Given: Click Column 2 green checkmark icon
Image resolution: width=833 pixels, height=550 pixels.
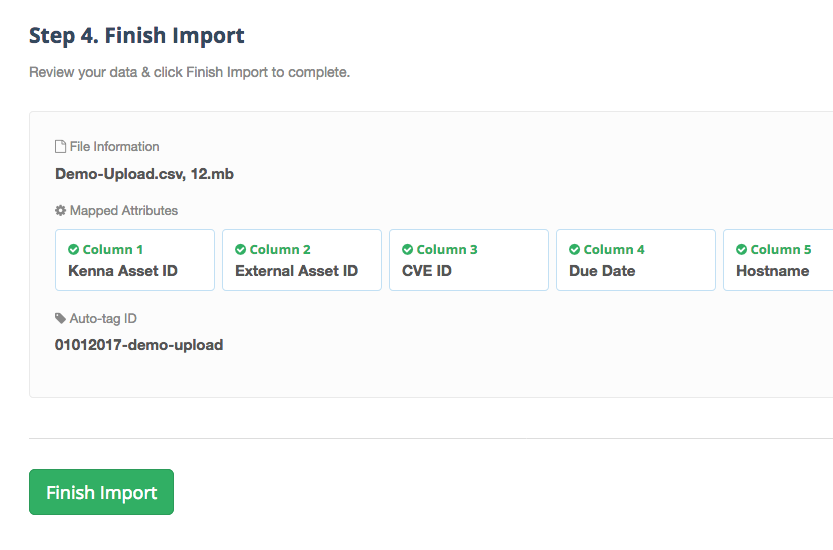Looking at the screenshot, I should 241,249.
